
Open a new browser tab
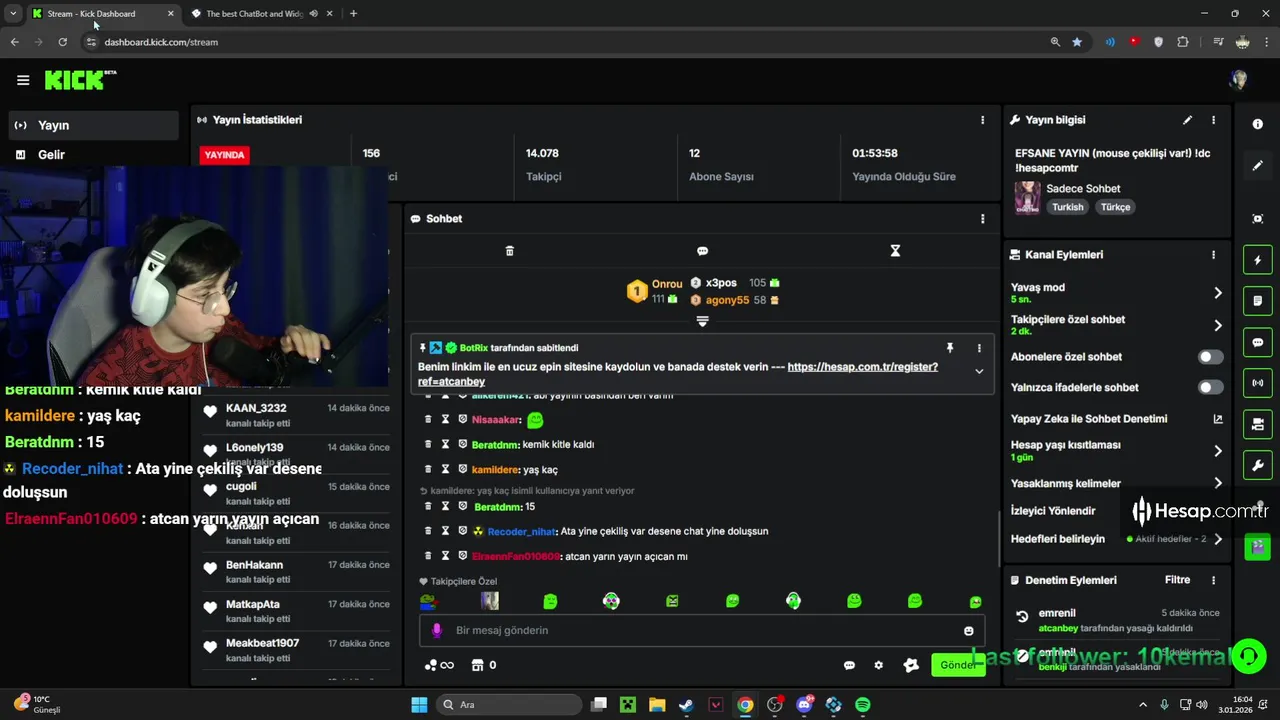(x=353, y=14)
